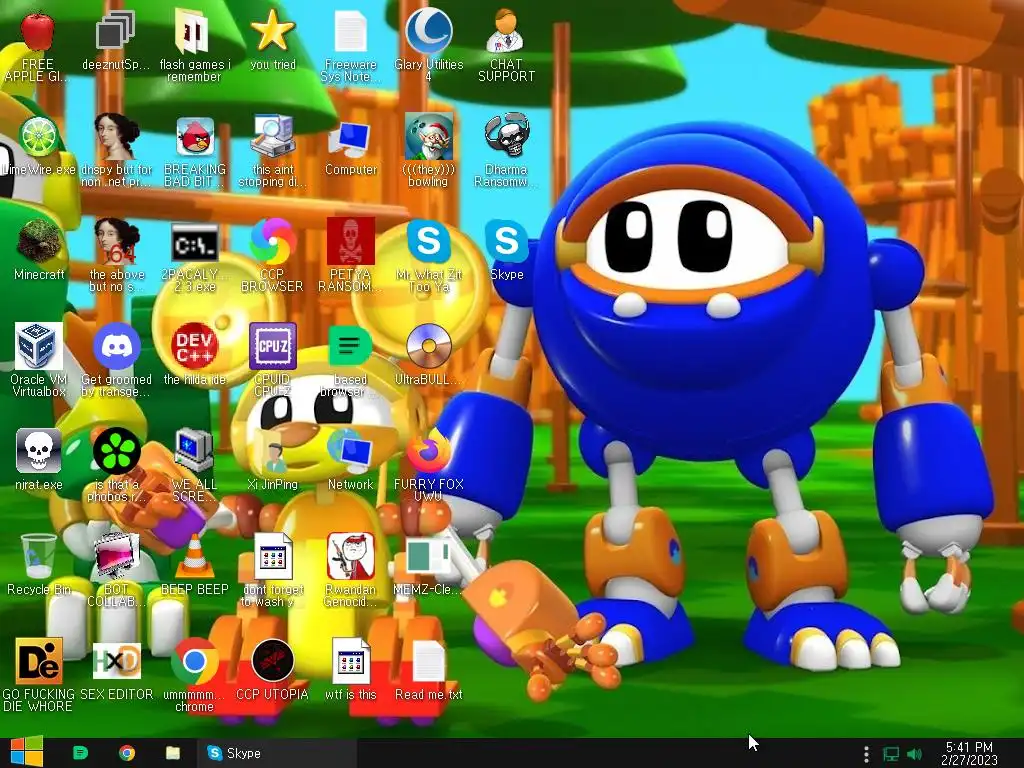
Task: Open the CHAT SUPPORT shortcut
Action: click(x=506, y=31)
